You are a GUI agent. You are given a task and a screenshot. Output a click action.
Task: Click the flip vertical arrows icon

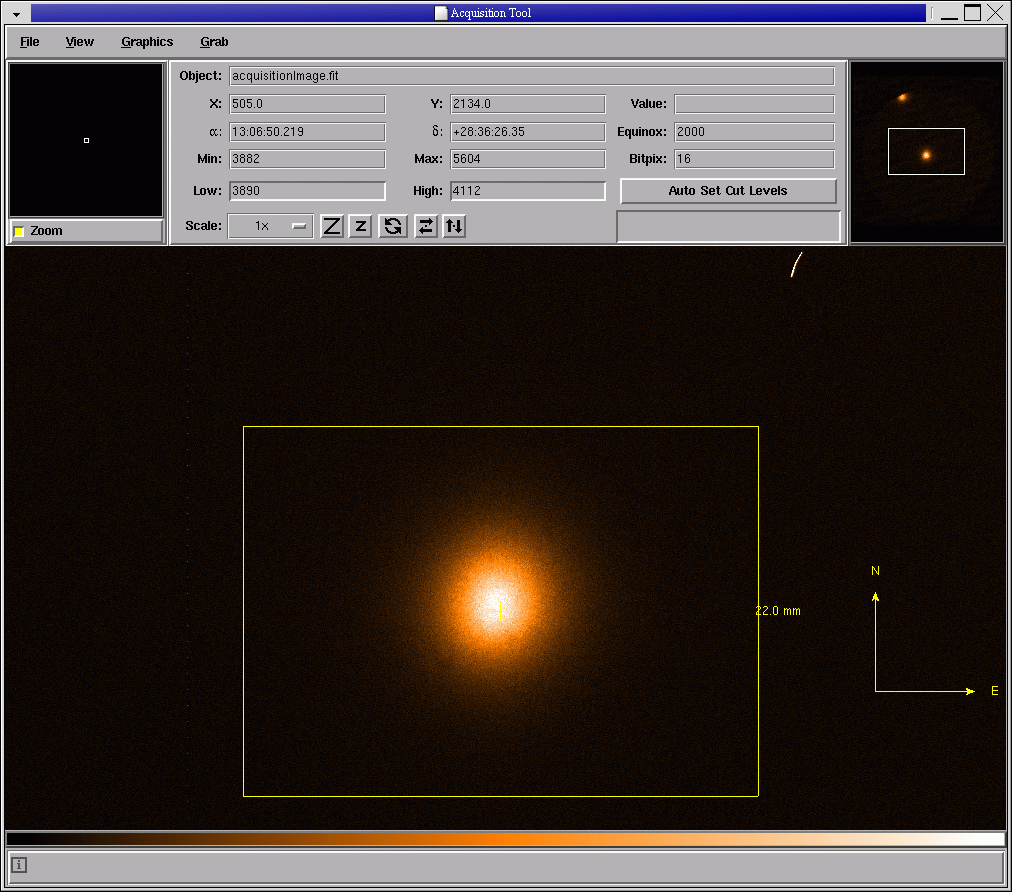tap(454, 226)
